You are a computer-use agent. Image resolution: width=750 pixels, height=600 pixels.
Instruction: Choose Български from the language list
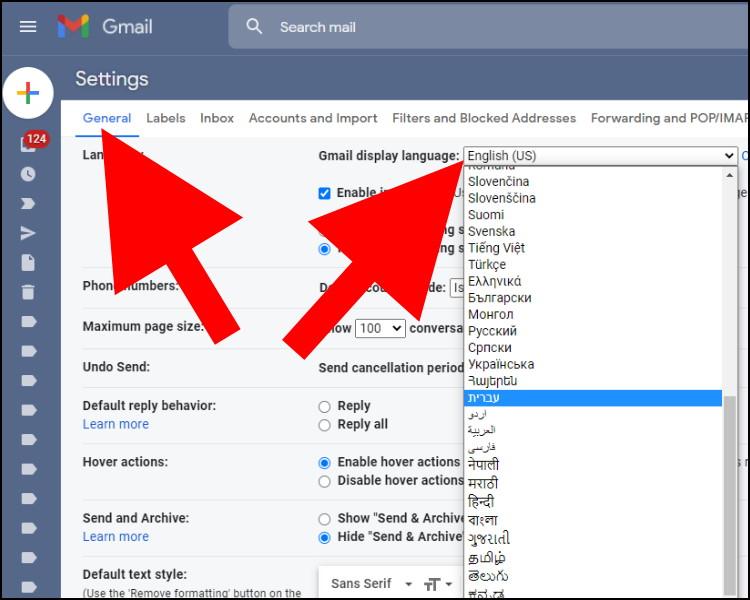click(x=593, y=298)
